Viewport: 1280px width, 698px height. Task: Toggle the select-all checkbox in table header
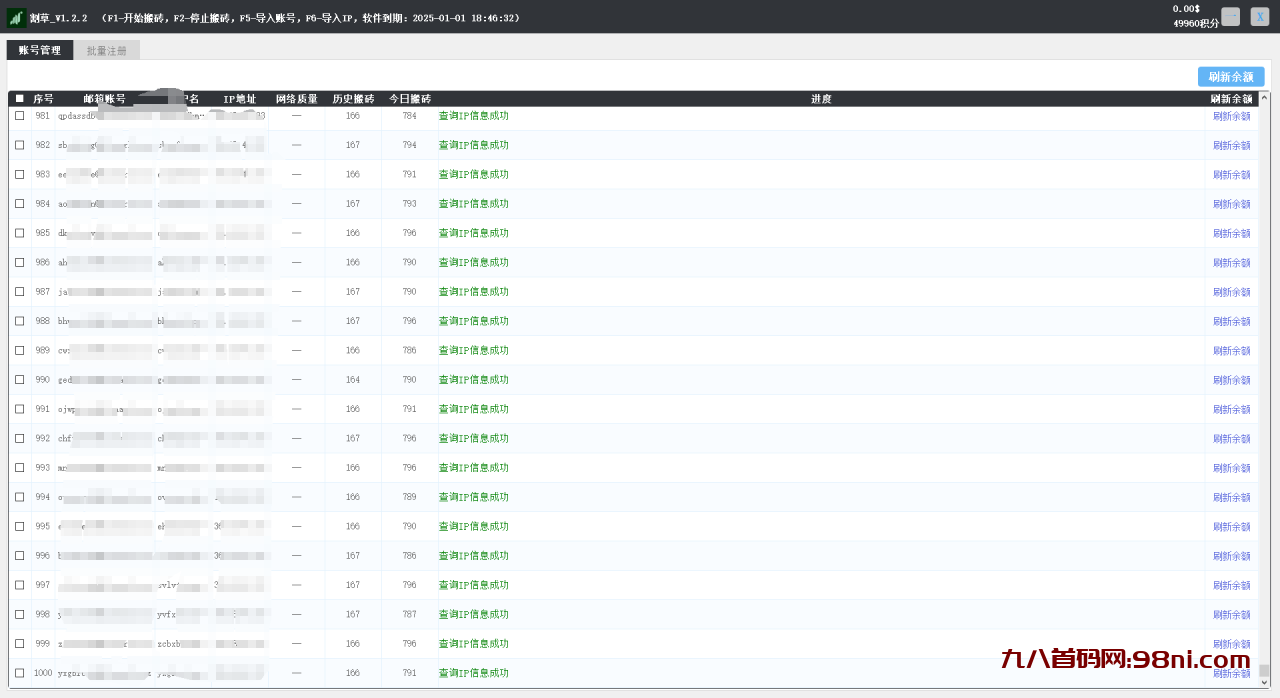pyautogui.click(x=19, y=99)
